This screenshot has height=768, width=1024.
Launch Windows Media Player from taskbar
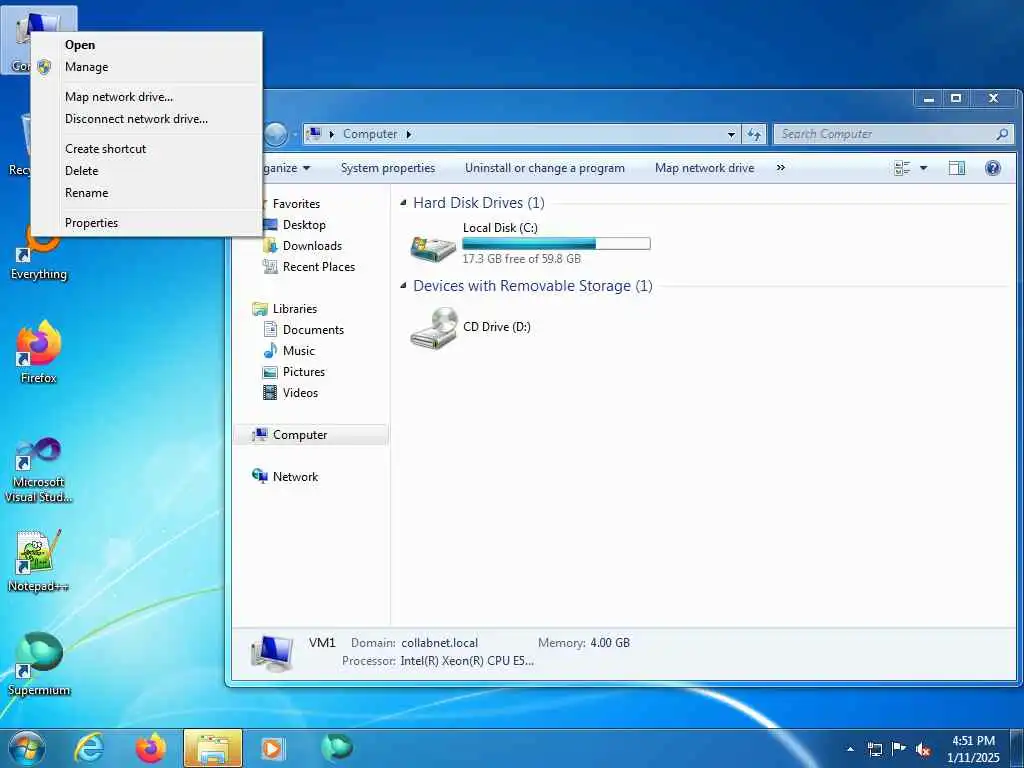click(272, 748)
